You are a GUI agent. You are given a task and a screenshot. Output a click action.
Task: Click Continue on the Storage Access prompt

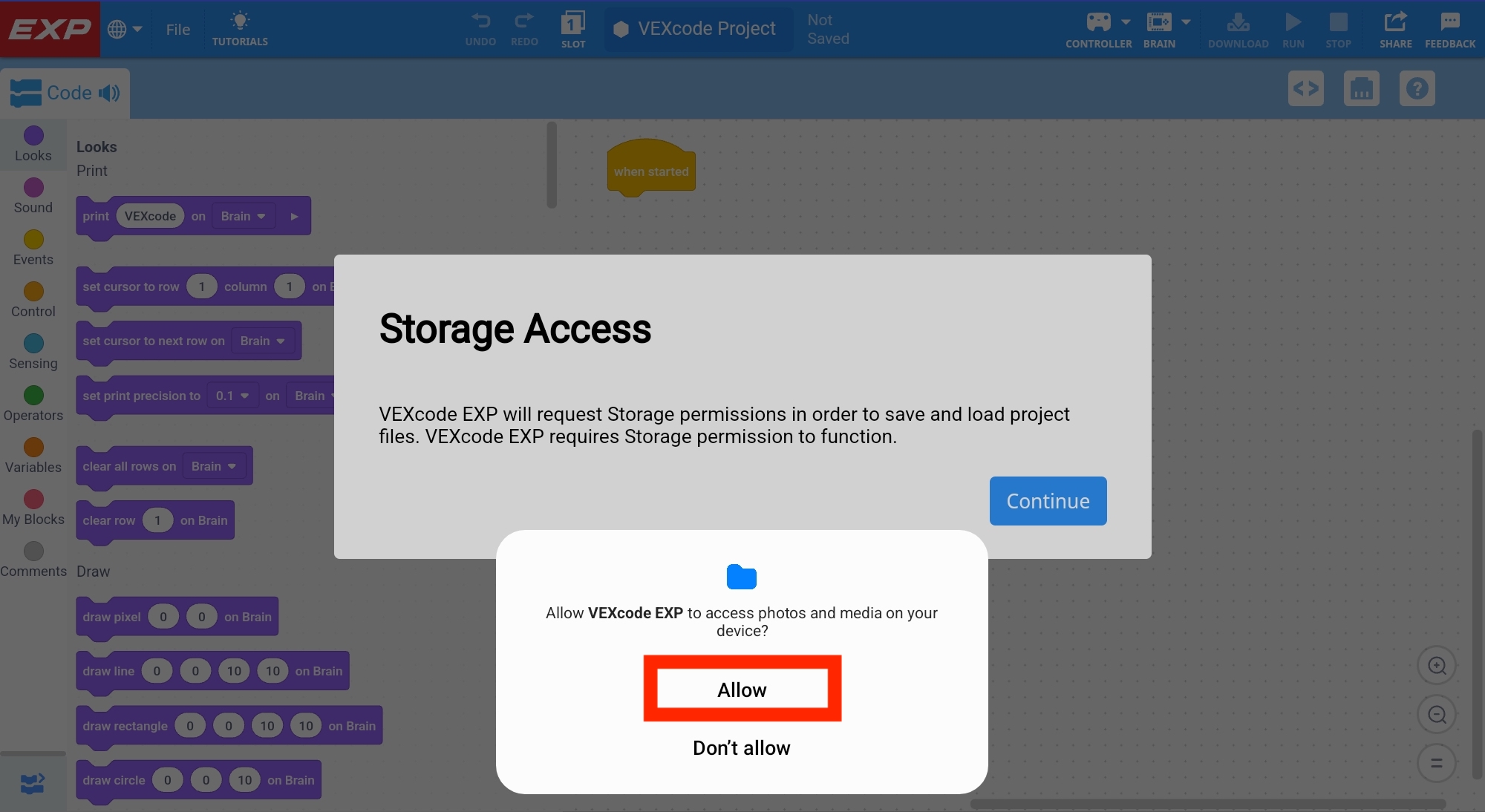pos(1048,501)
